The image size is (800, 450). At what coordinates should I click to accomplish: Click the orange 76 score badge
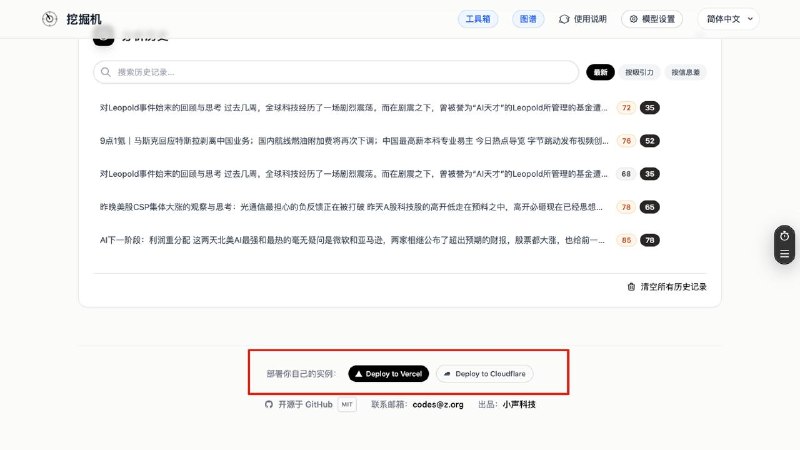(626, 141)
